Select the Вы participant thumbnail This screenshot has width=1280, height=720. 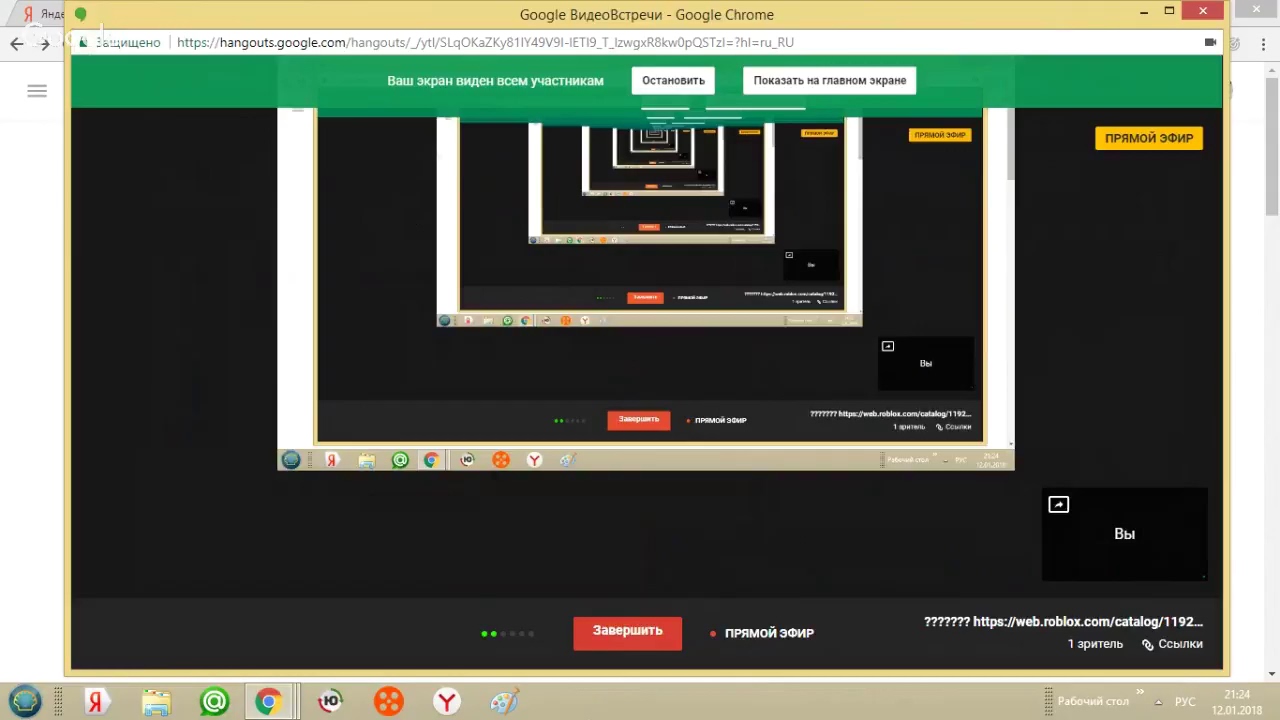pyautogui.click(x=1124, y=534)
